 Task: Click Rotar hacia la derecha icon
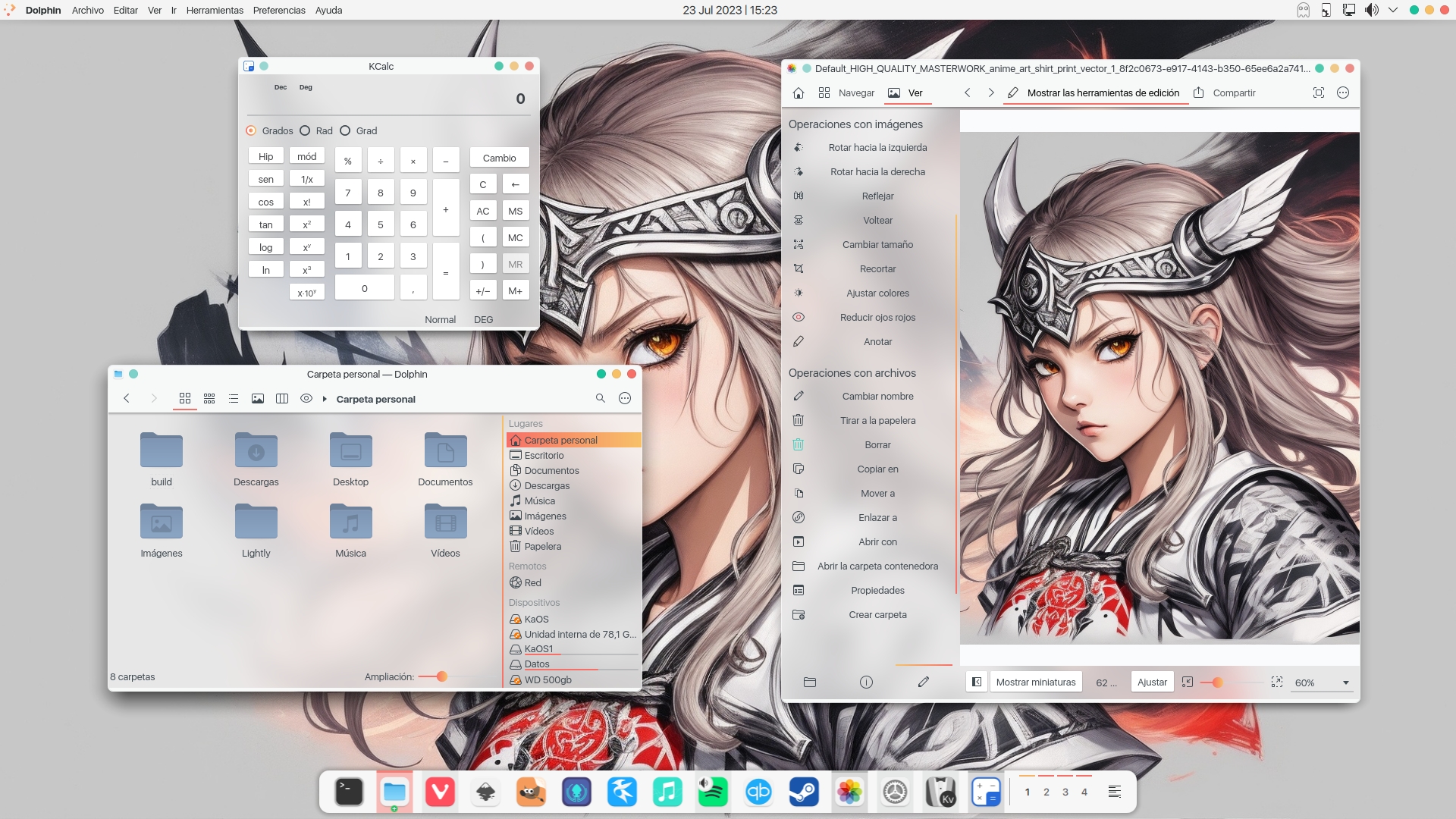799,171
